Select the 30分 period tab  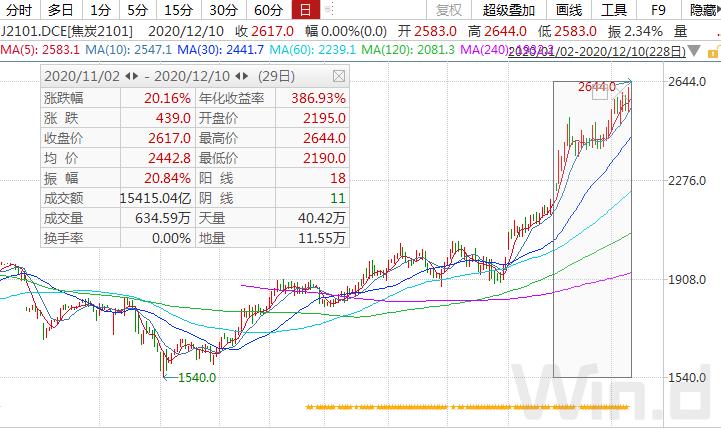pos(223,10)
